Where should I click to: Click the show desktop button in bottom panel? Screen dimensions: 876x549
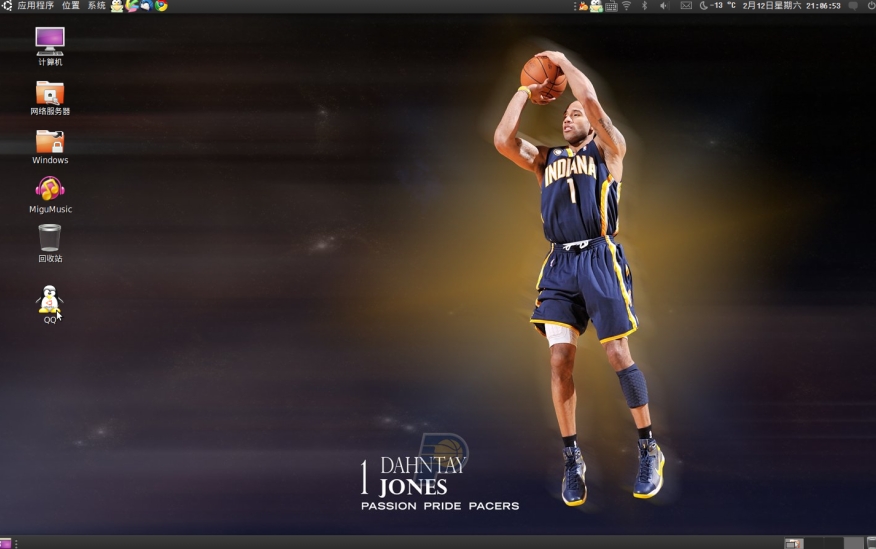[6, 543]
